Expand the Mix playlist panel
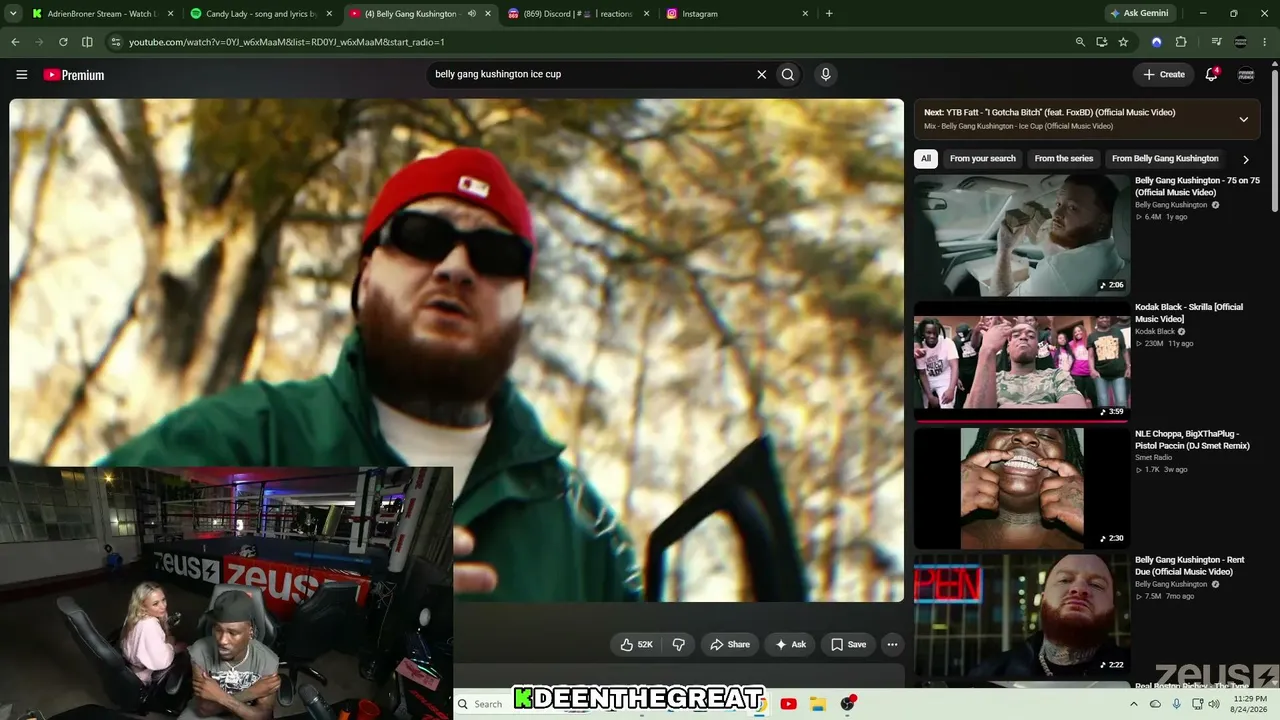 point(1243,119)
